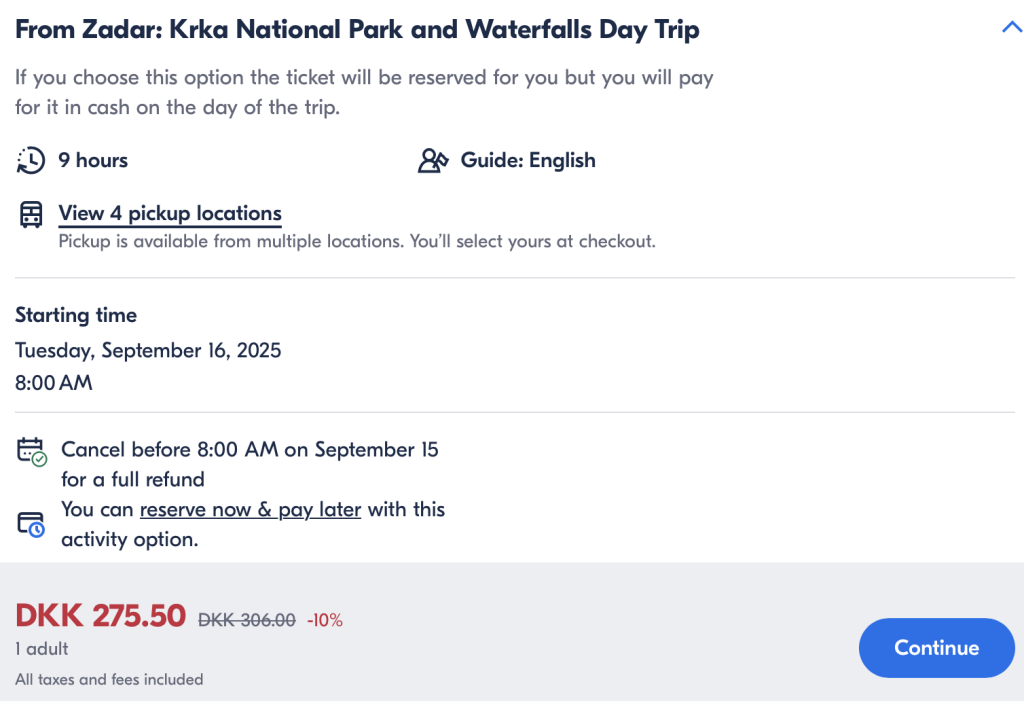
Task: Click the English guide person icon
Action: click(x=433, y=160)
